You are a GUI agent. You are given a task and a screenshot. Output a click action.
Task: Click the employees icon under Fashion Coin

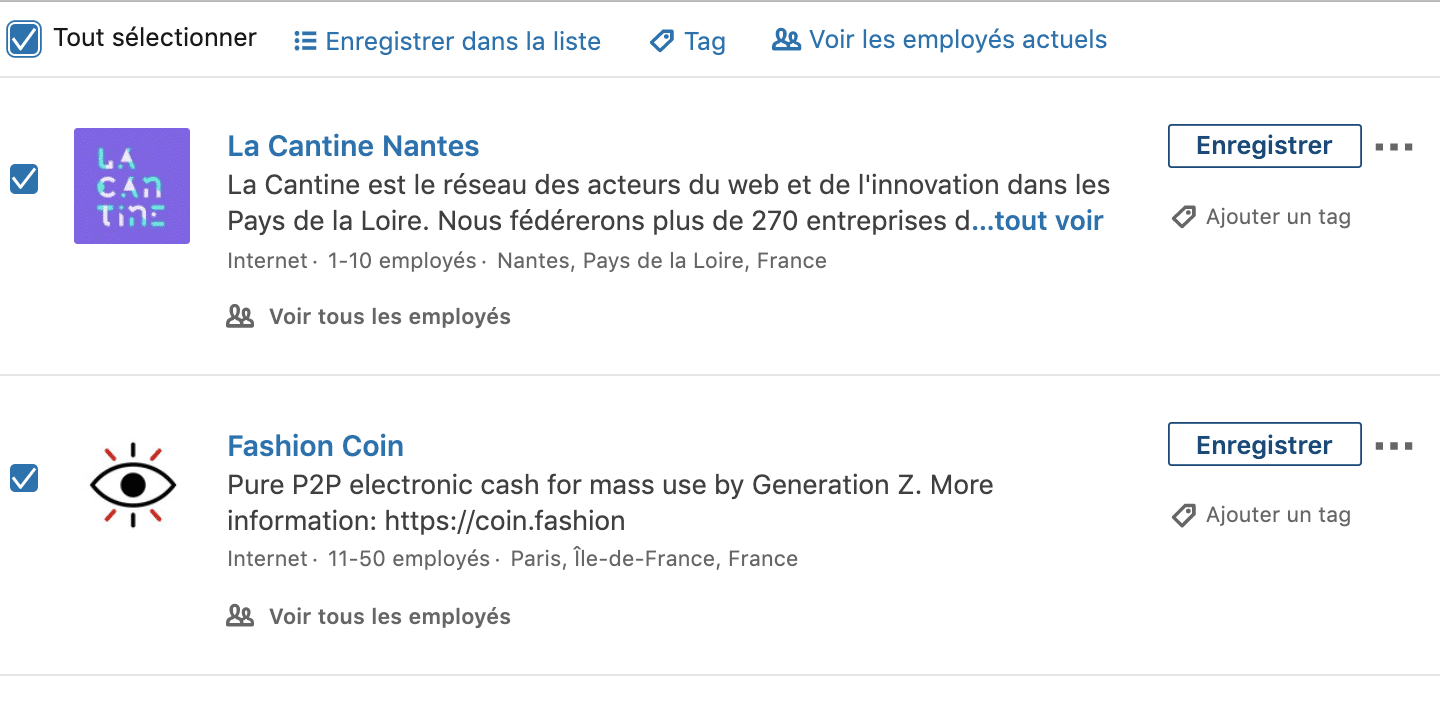[240, 616]
